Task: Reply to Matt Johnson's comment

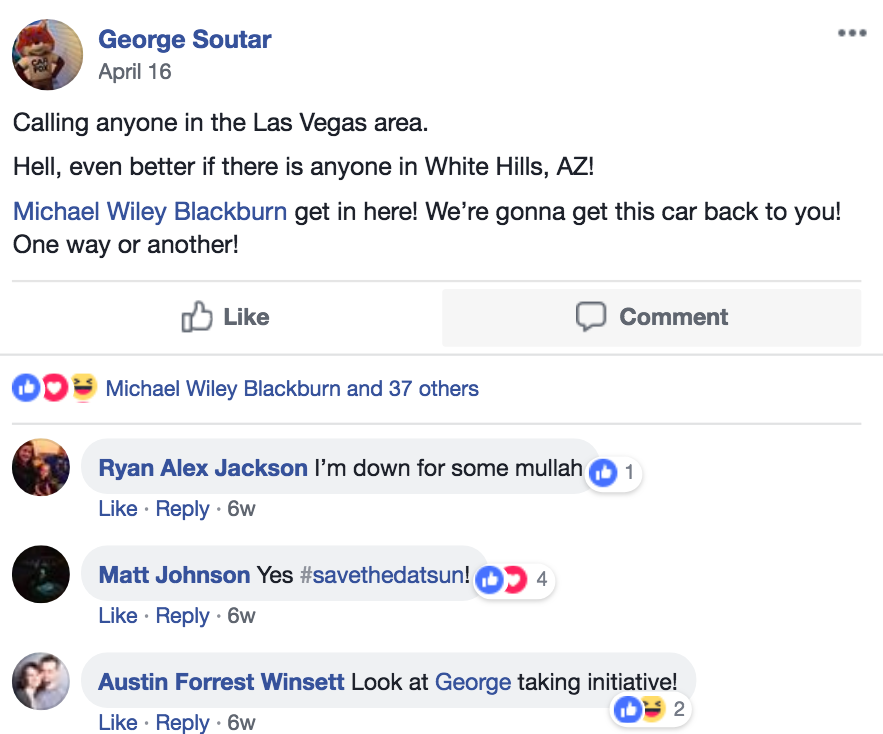Action: (x=183, y=616)
